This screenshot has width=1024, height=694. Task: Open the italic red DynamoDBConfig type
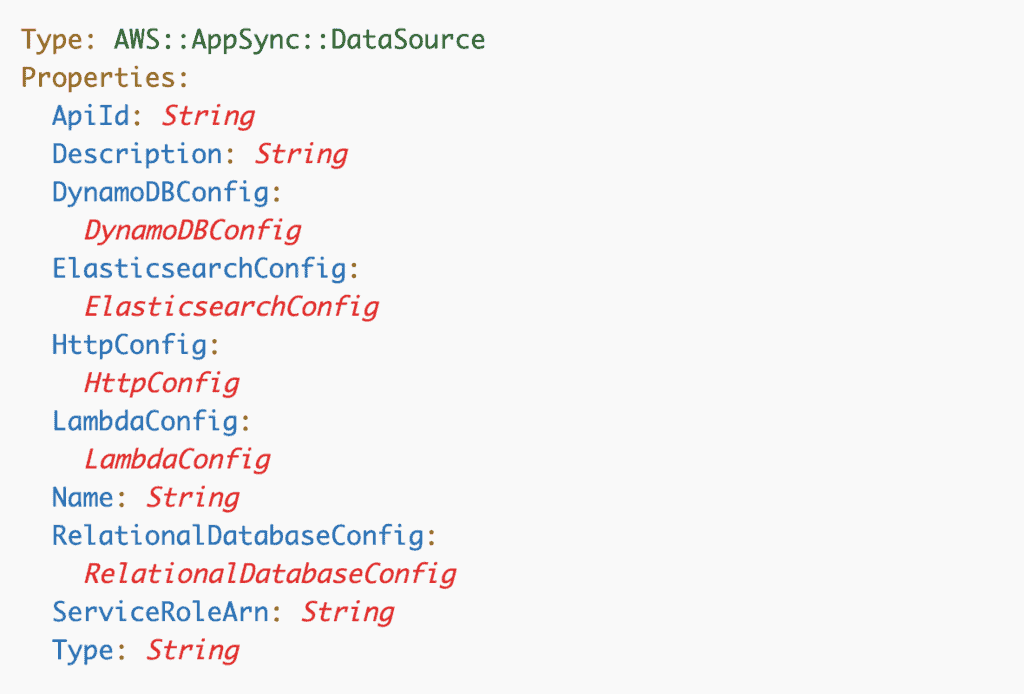pyautogui.click(x=192, y=231)
